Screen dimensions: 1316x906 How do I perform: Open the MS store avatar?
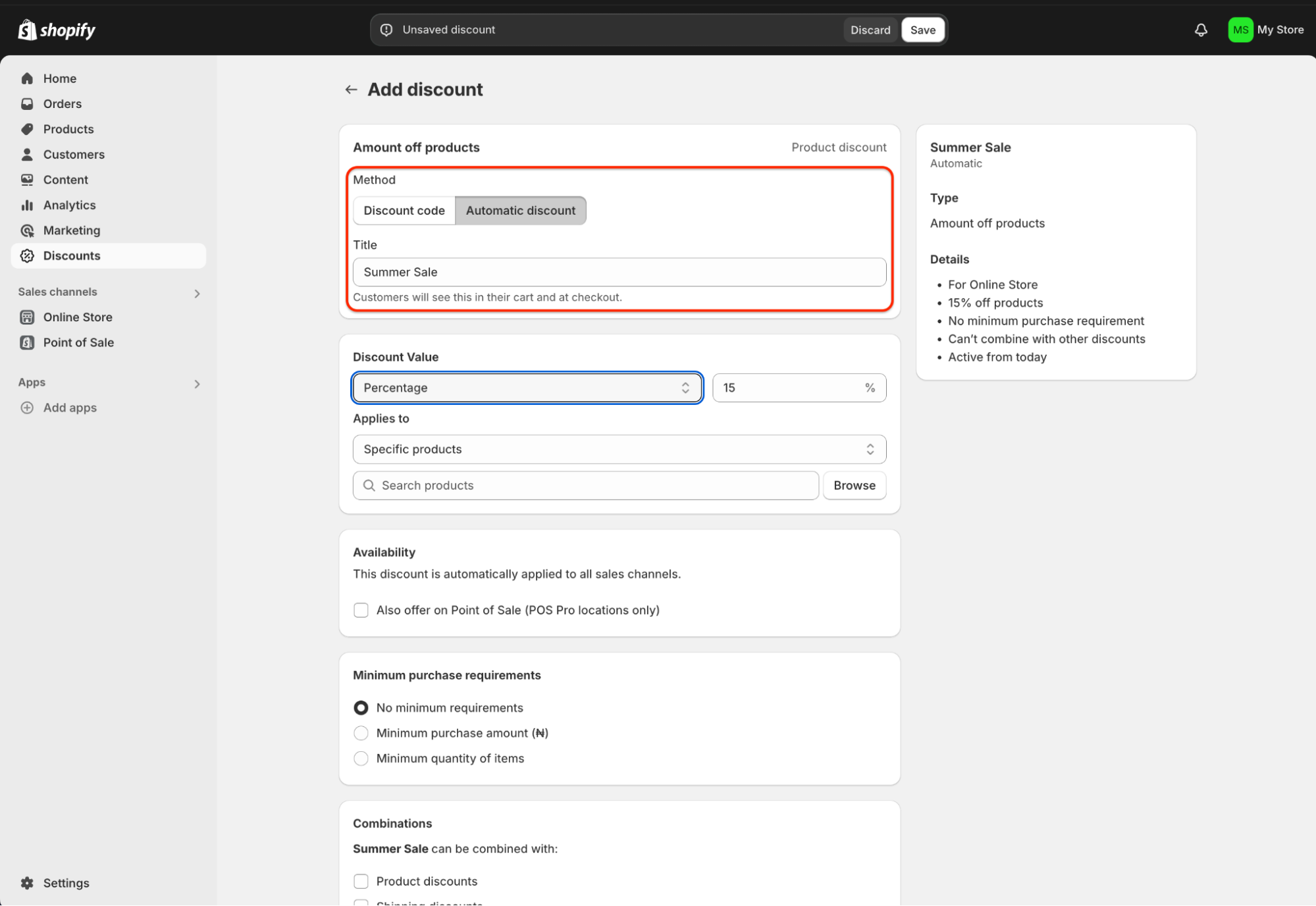1240,30
